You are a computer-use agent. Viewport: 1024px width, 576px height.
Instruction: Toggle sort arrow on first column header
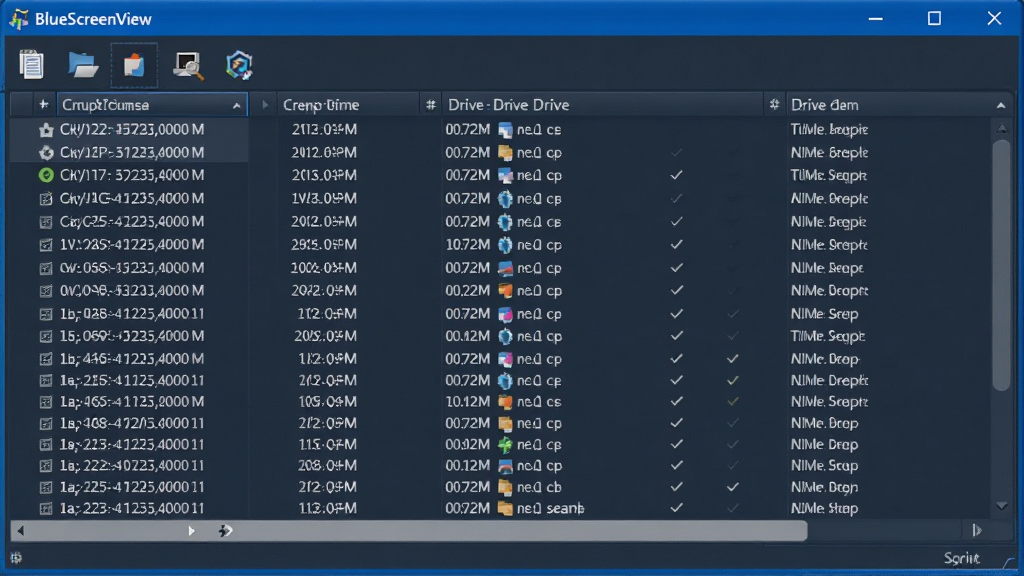[236, 106]
